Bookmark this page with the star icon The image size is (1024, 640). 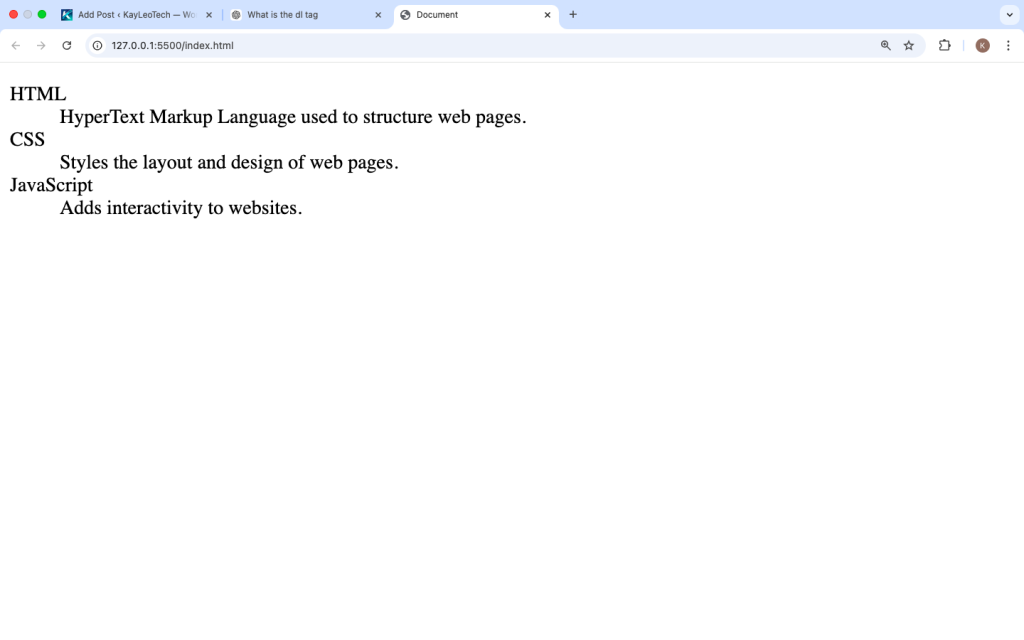pos(909,45)
